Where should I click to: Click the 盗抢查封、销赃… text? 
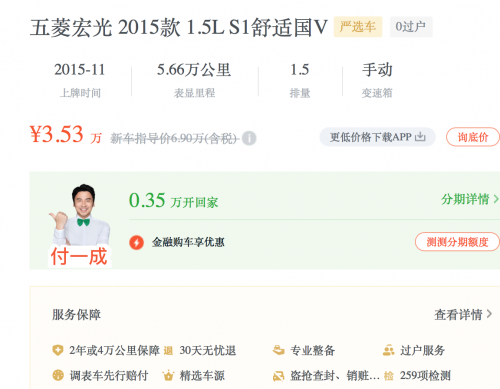click(x=335, y=376)
